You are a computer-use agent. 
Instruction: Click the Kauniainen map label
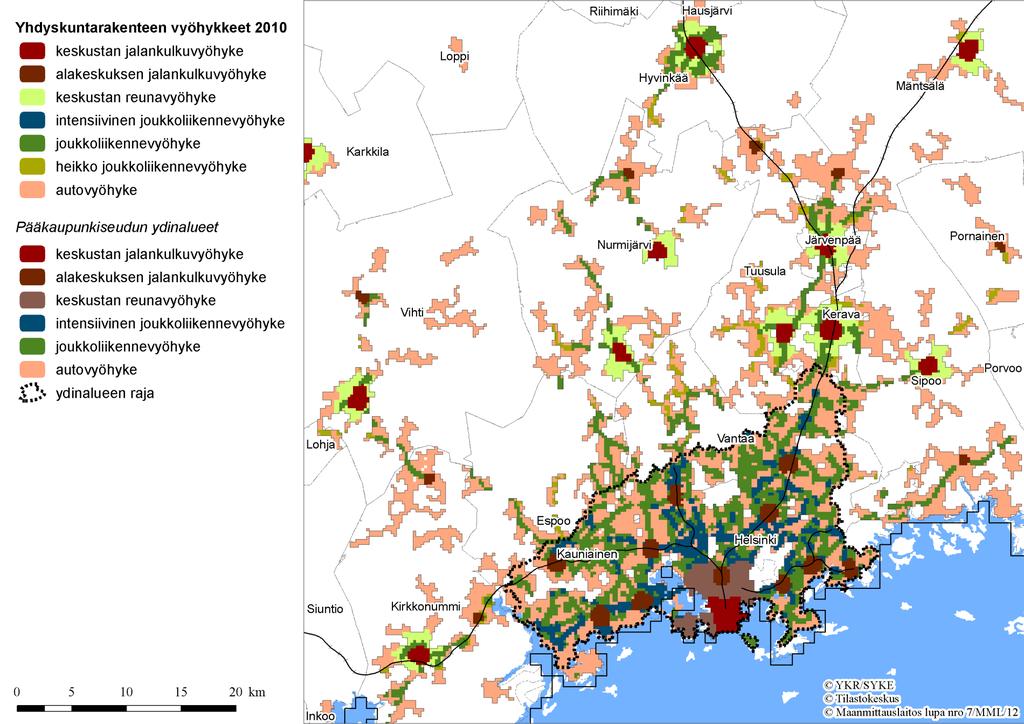[x=587, y=554]
